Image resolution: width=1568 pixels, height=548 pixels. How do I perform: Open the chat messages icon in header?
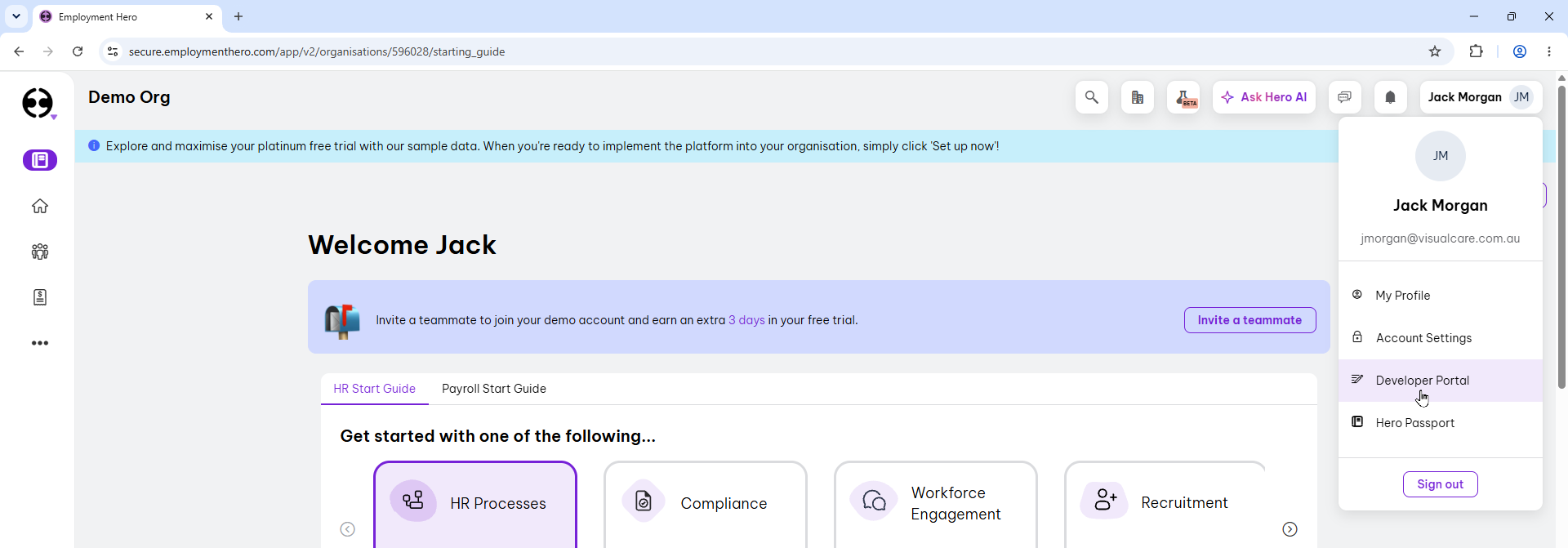(x=1345, y=97)
